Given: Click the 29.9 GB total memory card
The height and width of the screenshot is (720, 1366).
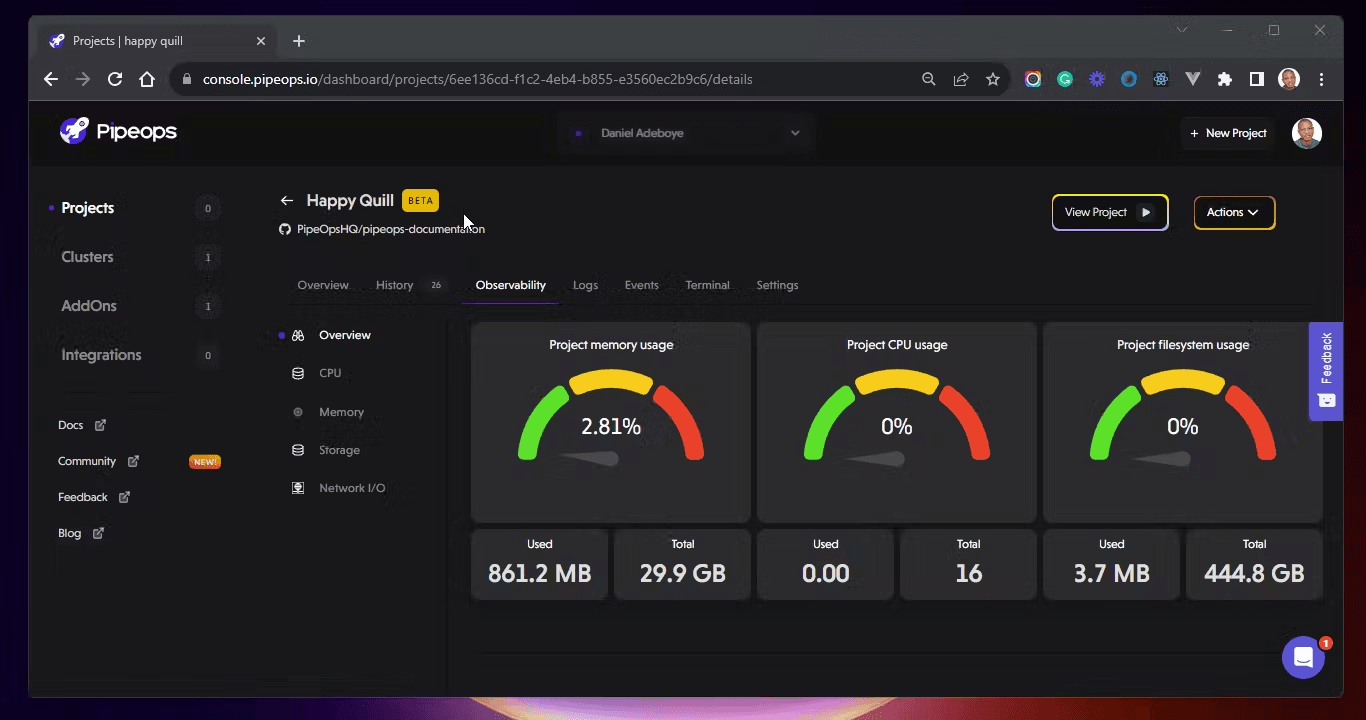Looking at the screenshot, I should 683,564.
